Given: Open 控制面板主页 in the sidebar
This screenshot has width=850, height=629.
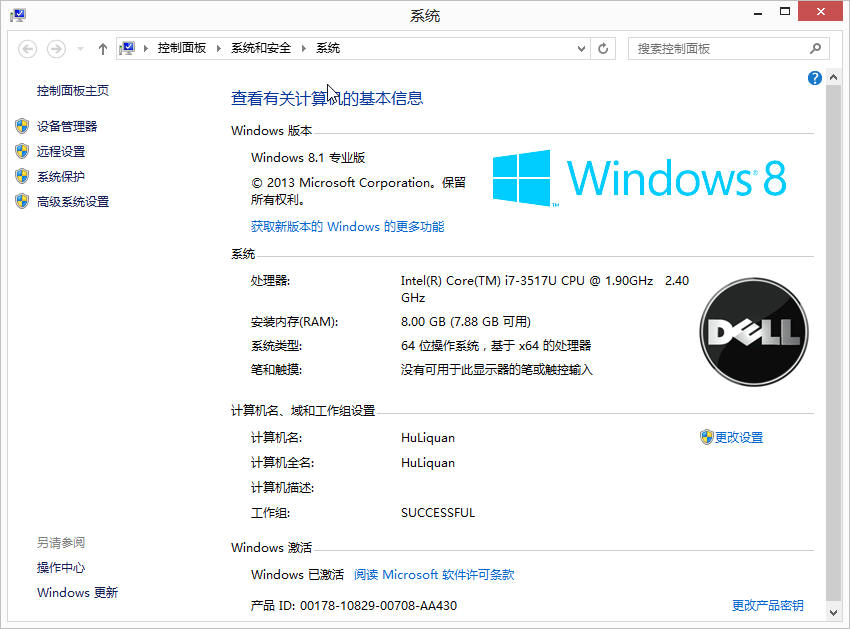Looking at the screenshot, I should coord(73,91).
